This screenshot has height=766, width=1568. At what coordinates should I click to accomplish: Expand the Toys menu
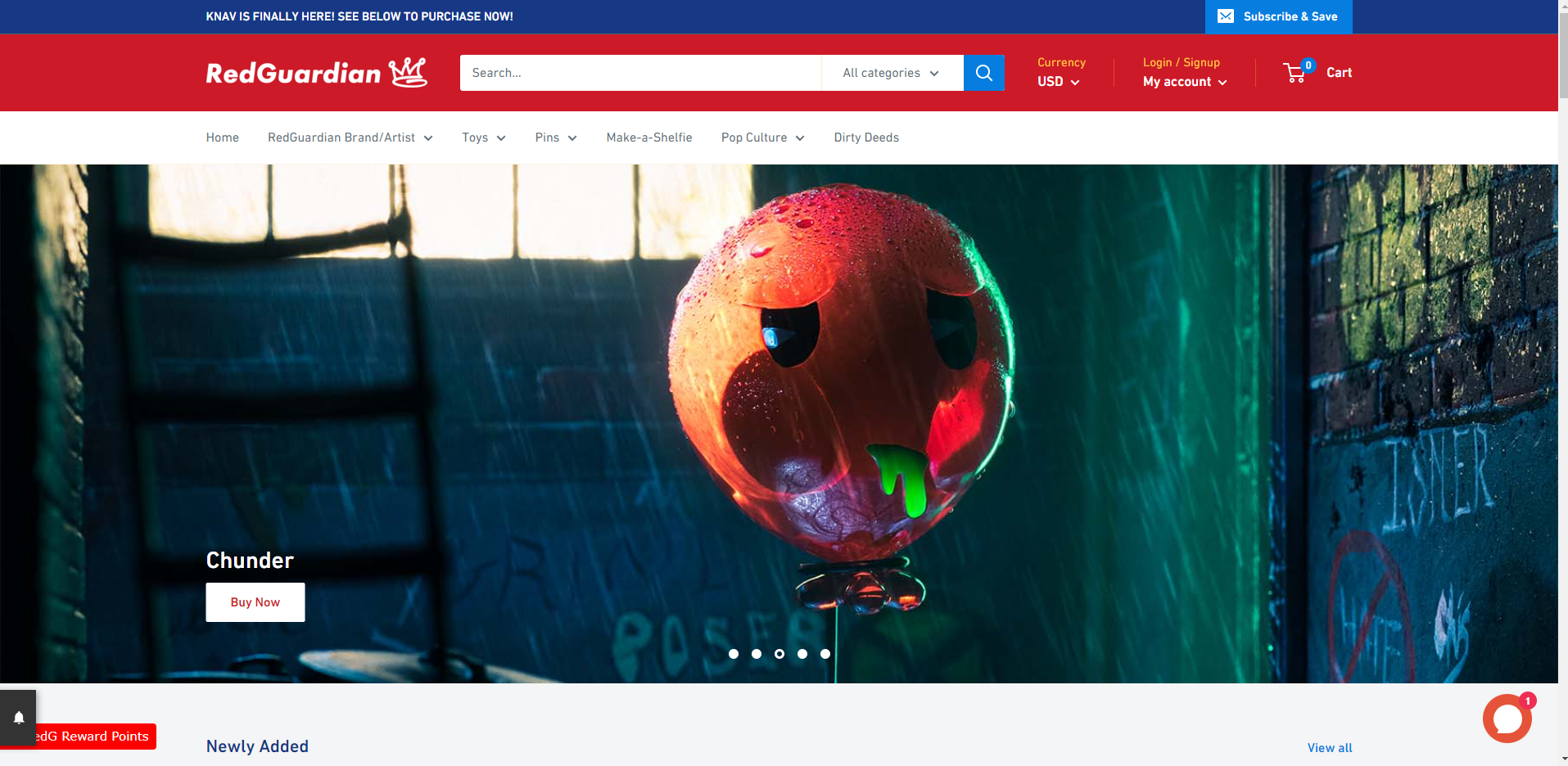484,137
